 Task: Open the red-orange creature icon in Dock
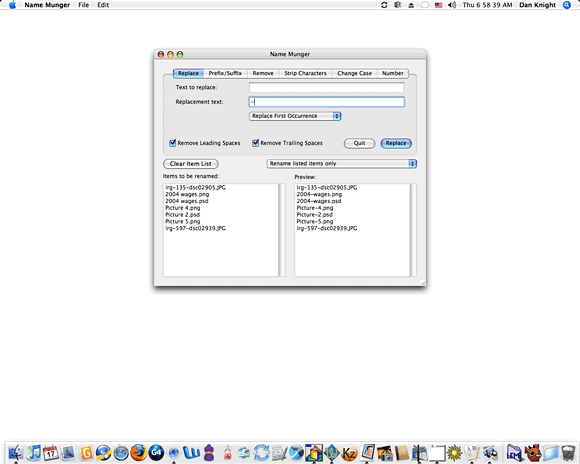(533, 453)
